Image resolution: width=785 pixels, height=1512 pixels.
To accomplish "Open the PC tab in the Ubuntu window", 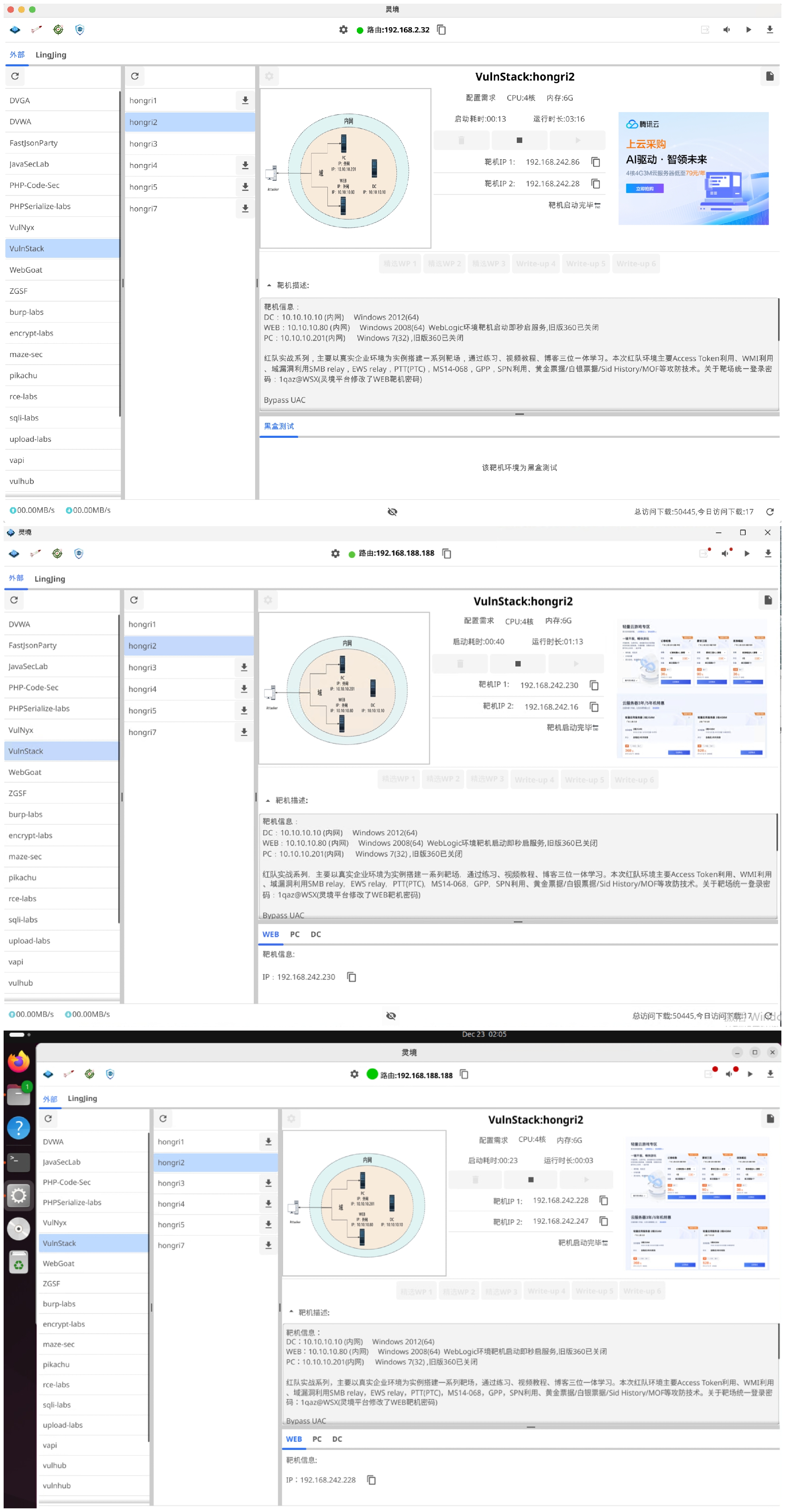I will click(x=317, y=1439).
